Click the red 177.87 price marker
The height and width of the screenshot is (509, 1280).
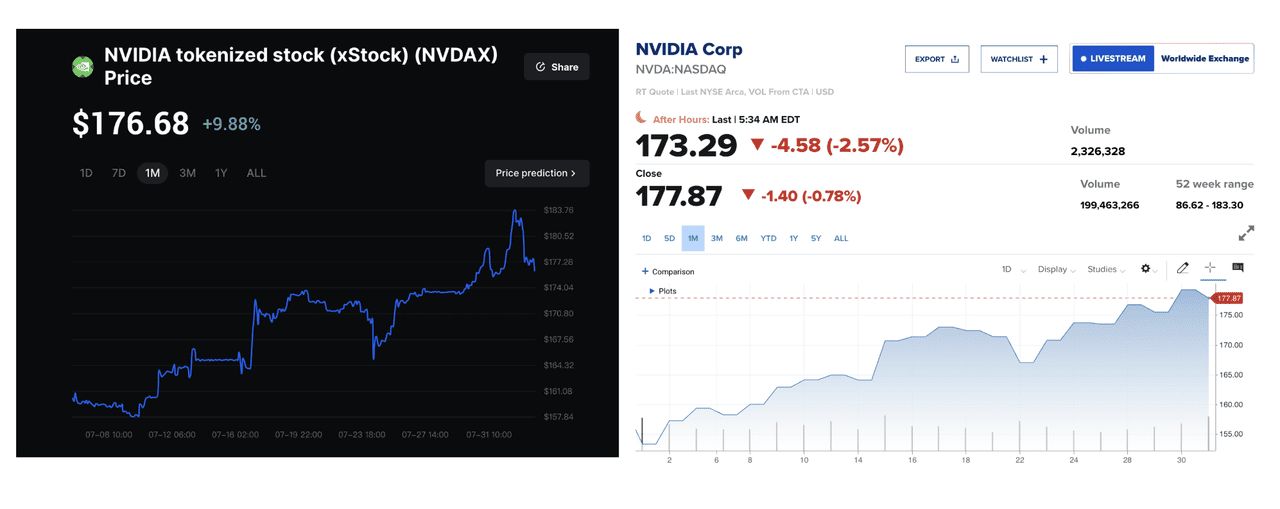[1227, 298]
